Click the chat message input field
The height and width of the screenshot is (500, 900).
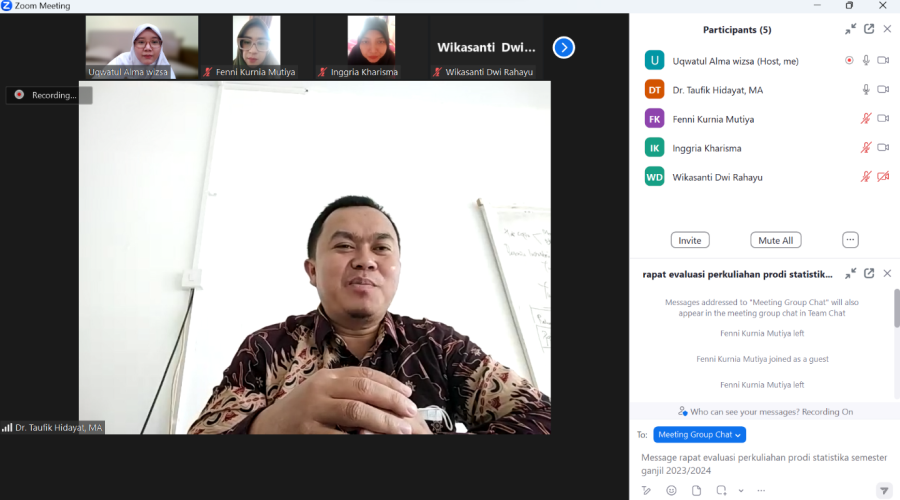coord(764,463)
